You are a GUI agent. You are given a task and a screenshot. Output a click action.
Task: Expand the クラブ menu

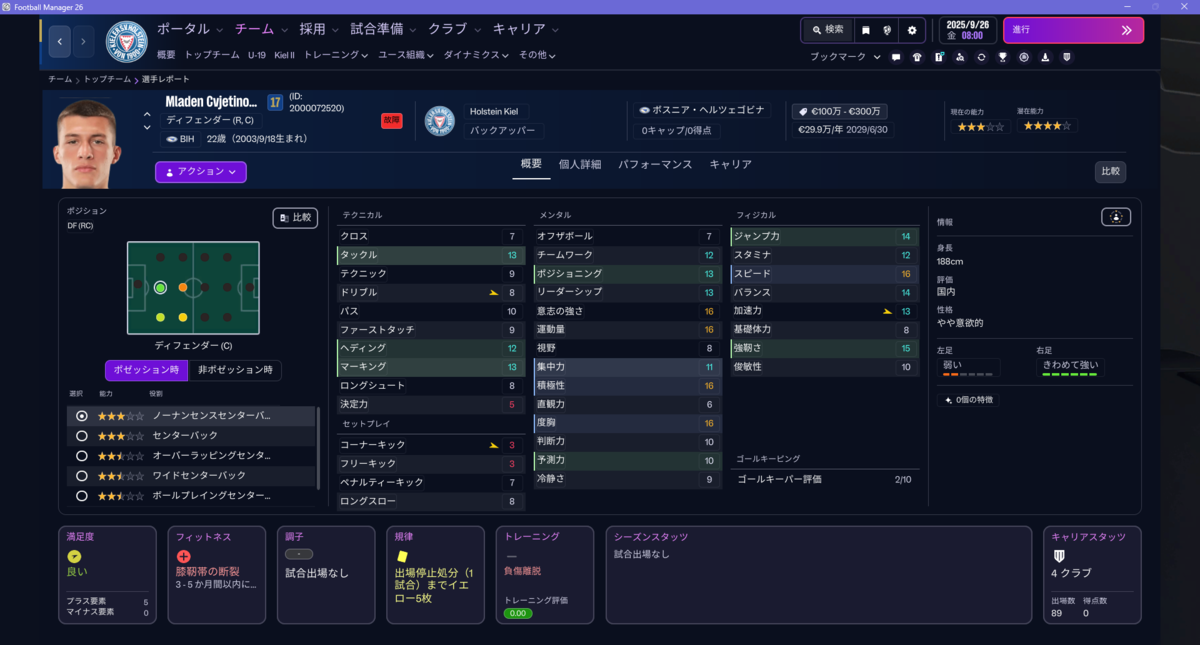455,29
